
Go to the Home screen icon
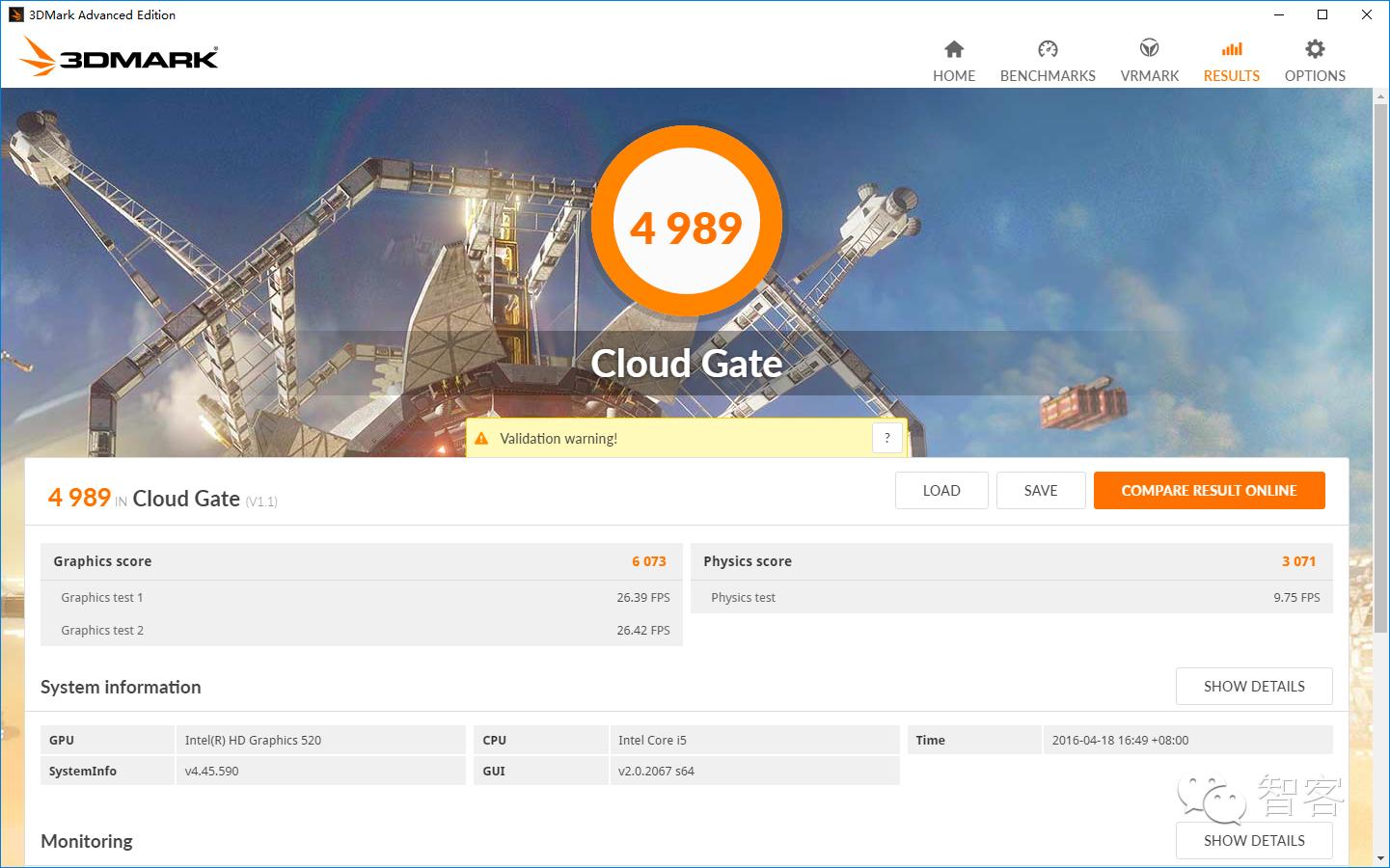(x=953, y=49)
